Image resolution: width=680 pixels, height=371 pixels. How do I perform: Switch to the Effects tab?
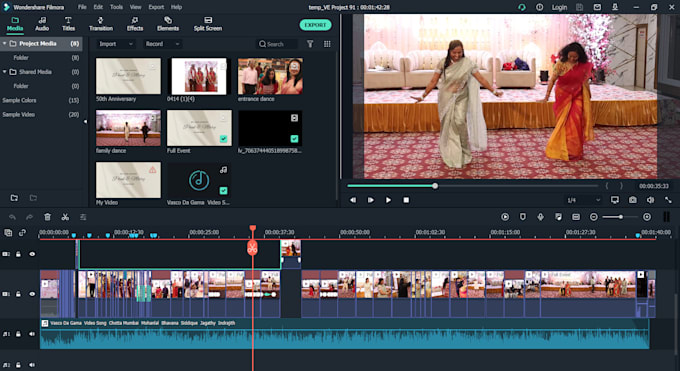click(x=135, y=24)
